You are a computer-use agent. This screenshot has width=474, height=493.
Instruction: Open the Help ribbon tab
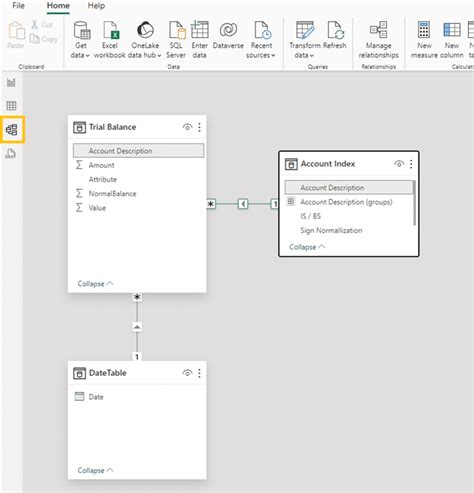point(96,6)
